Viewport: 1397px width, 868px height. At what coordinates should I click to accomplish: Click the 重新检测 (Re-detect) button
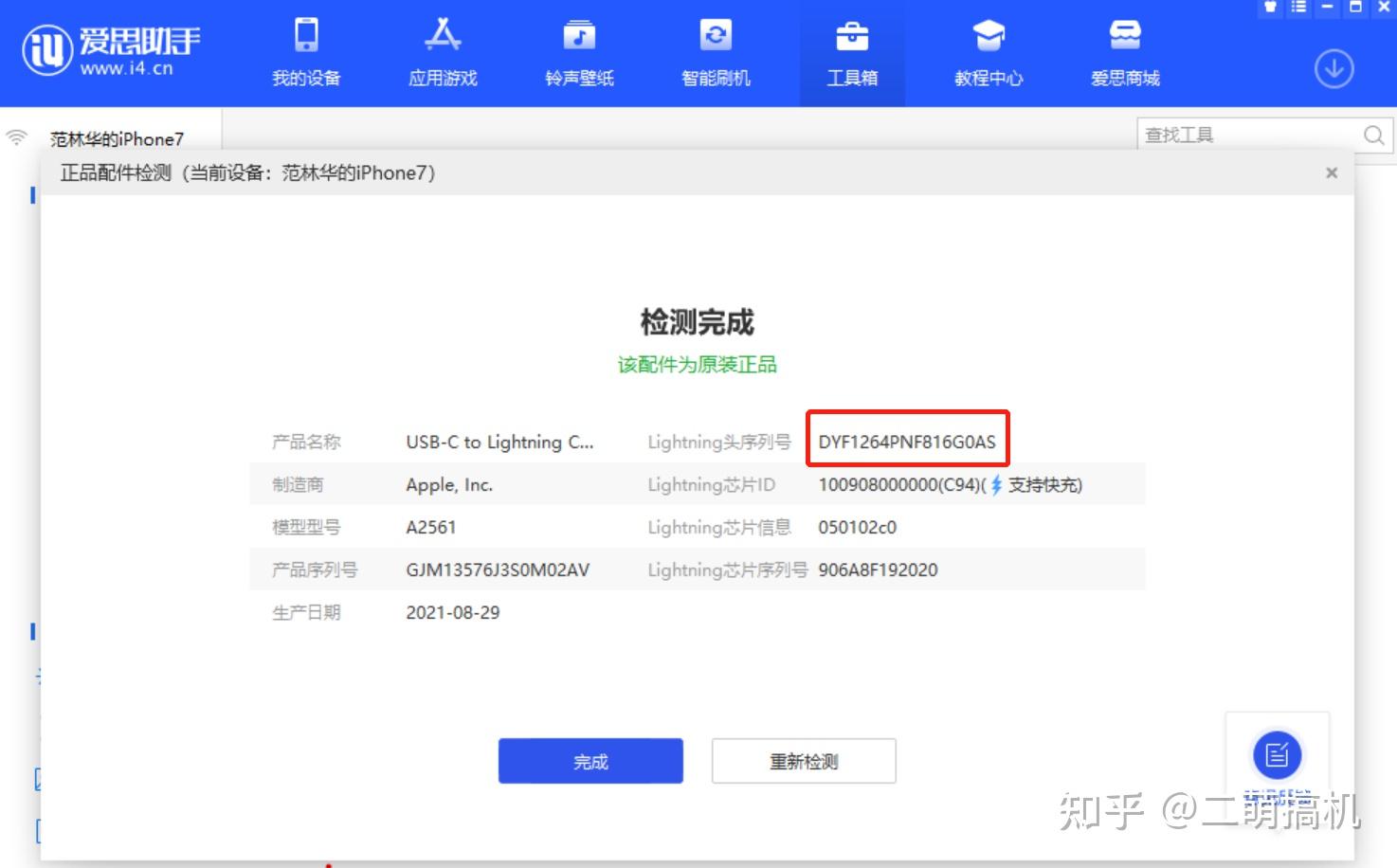point(803,760)
